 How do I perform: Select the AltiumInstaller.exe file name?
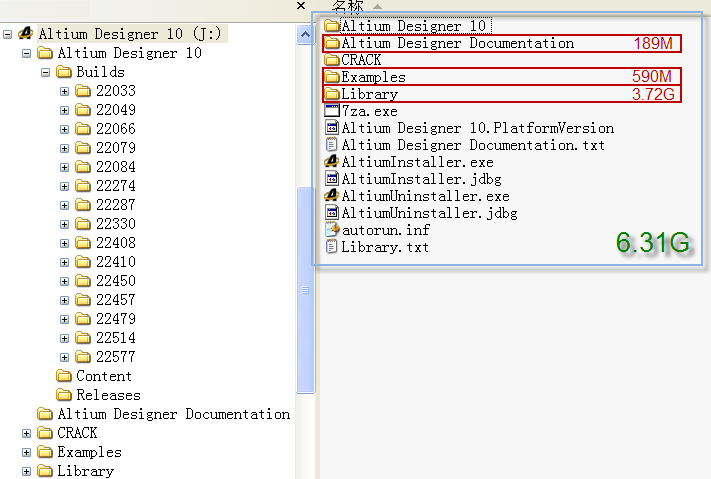click(x=418, y=162)
